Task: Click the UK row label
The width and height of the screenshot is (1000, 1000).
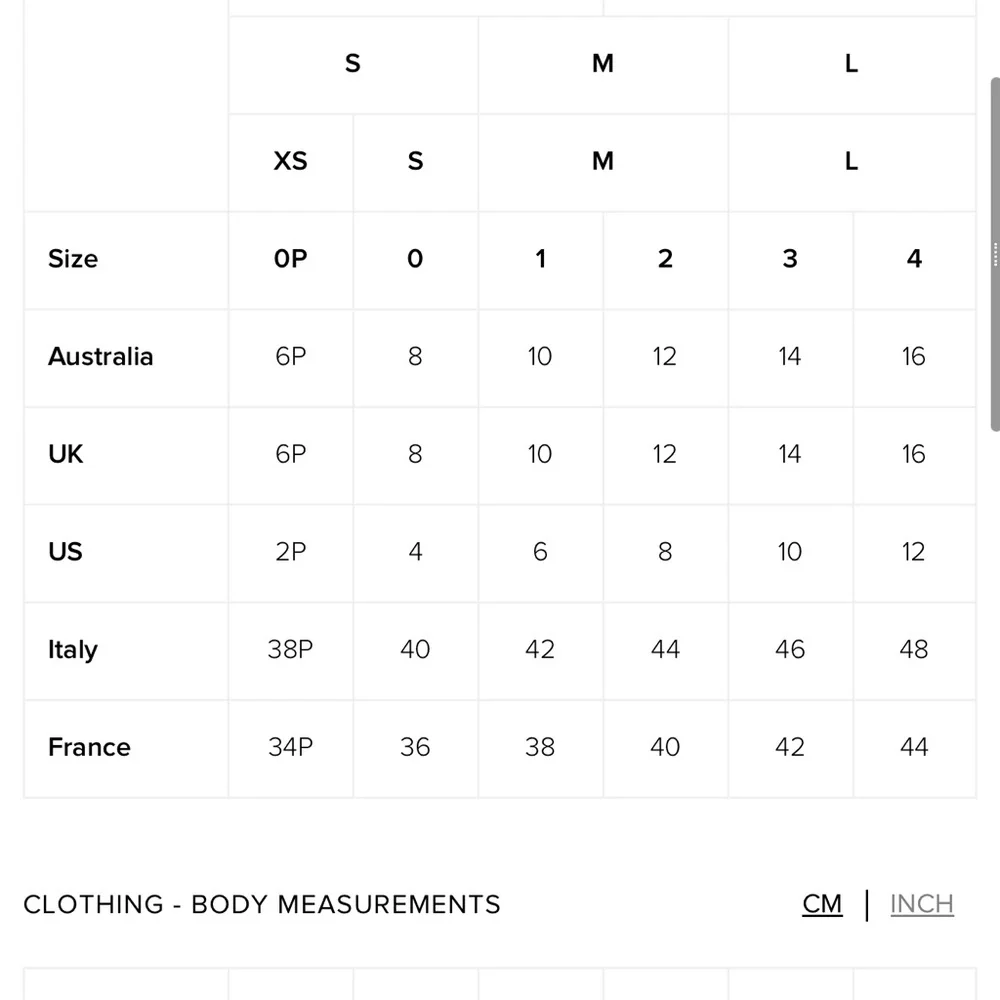Action: tap(66, 454)
